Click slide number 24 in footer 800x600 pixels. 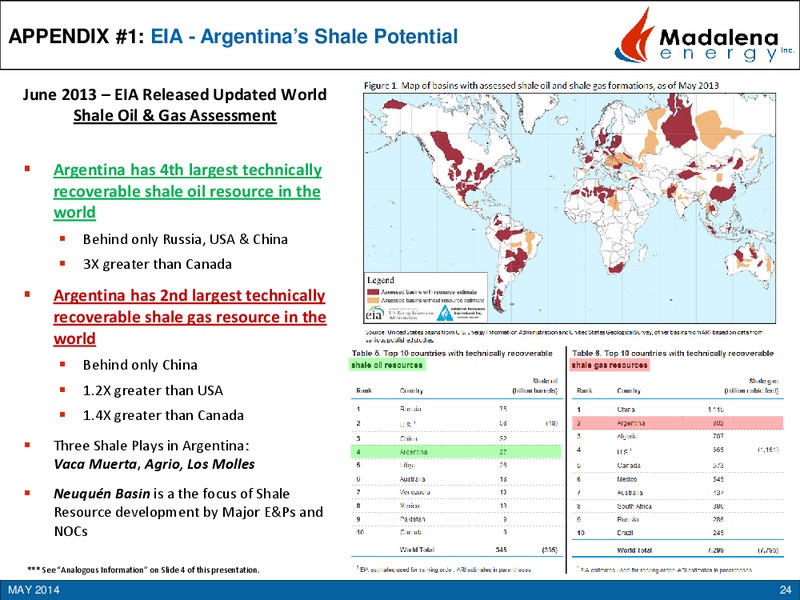click(x=785, y=590)
